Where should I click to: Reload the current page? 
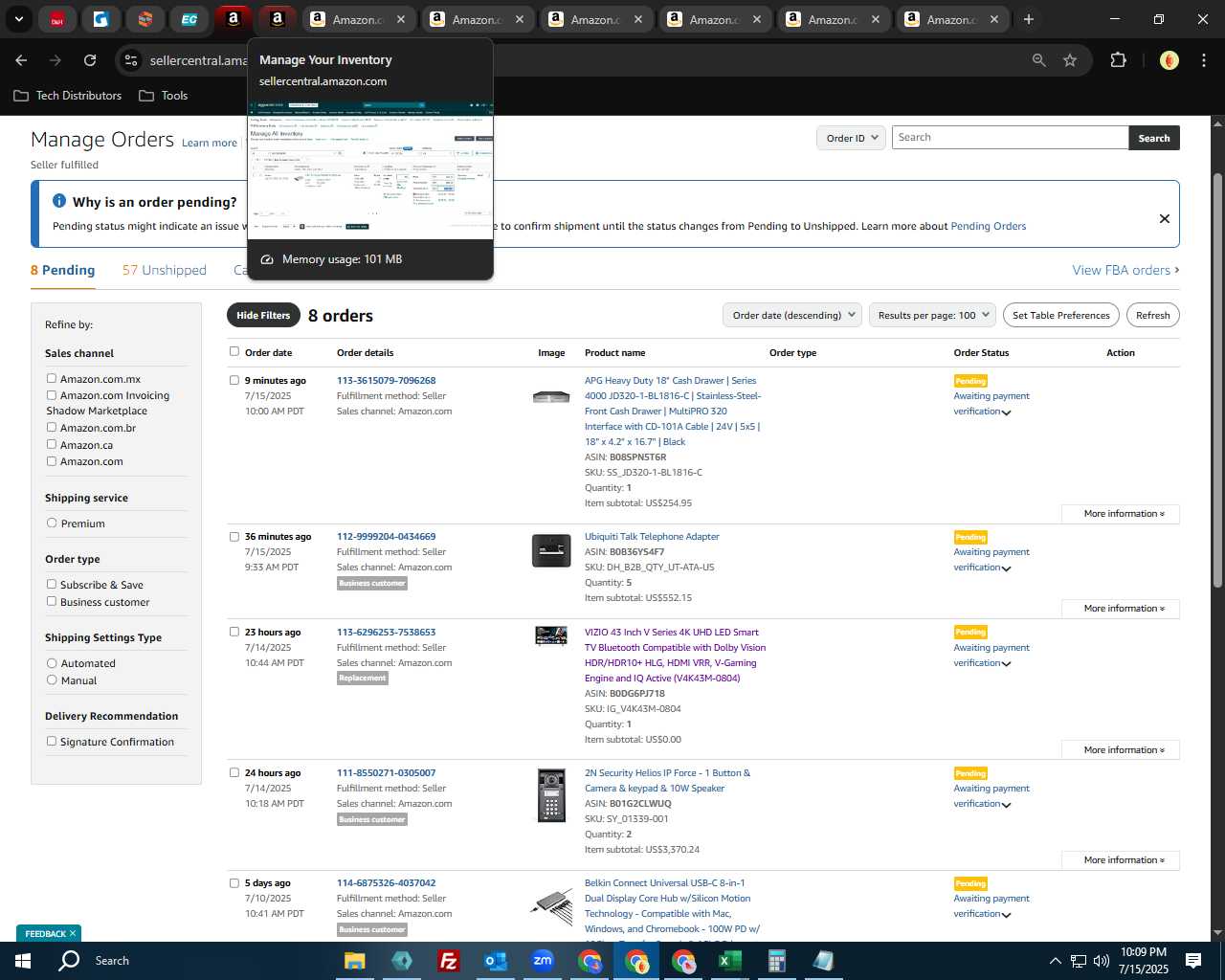pyautogui.click(x=90, y=60)
